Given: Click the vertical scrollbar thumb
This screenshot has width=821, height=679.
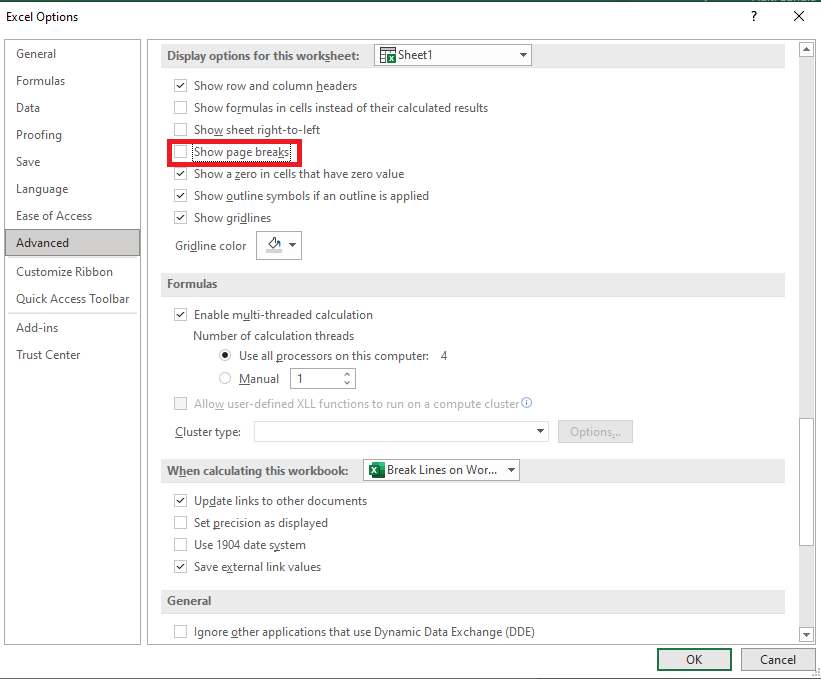Looking at the screenshot, I should 806,482.
